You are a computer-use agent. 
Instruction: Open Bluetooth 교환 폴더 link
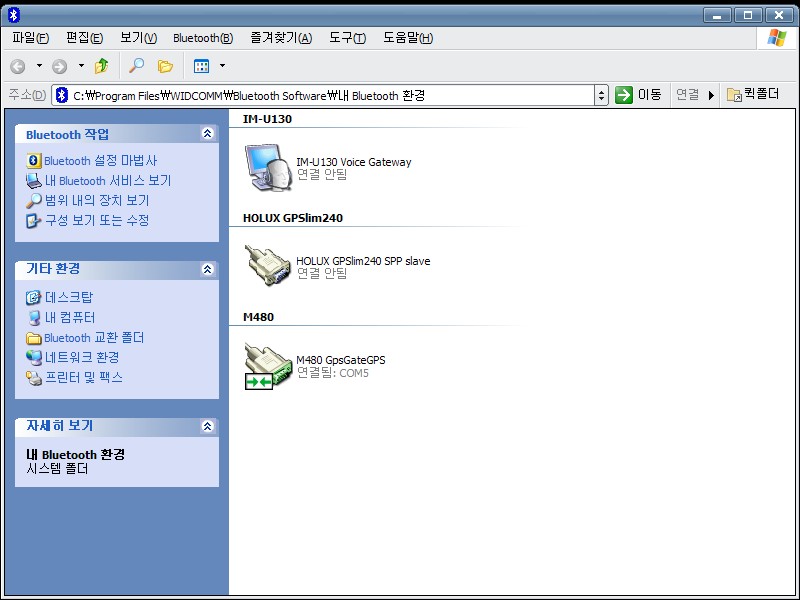point(94,338)
